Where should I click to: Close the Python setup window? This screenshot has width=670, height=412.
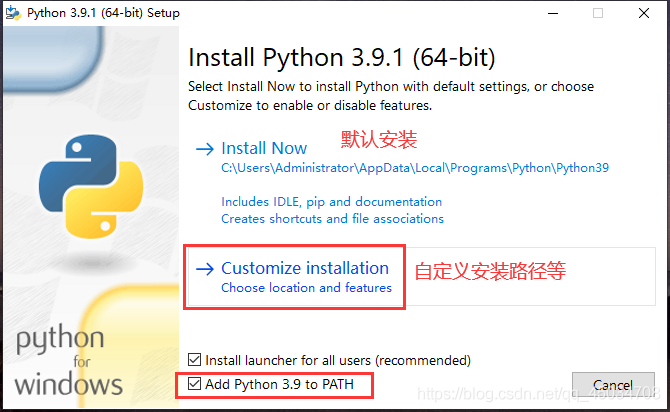click(644, 13)
